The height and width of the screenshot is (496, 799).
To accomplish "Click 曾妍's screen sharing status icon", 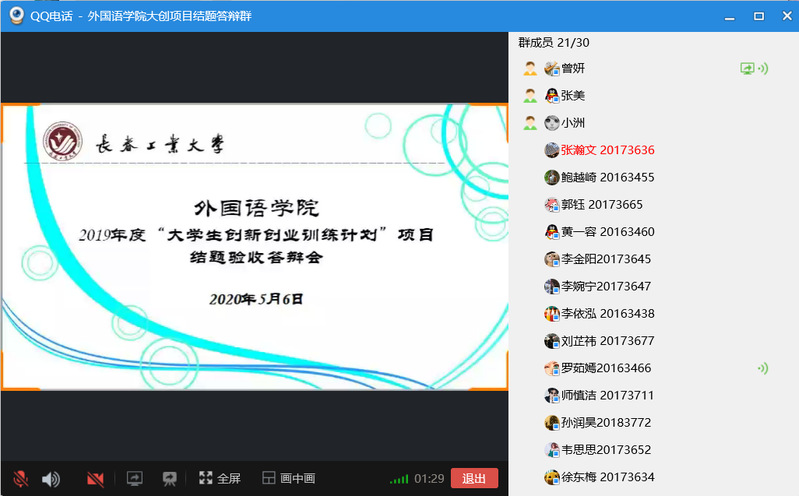I will tap(746, 69).
